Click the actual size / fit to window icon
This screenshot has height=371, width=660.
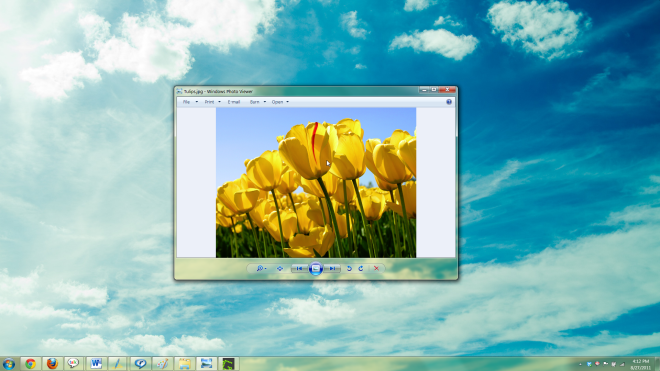[280, 268]
